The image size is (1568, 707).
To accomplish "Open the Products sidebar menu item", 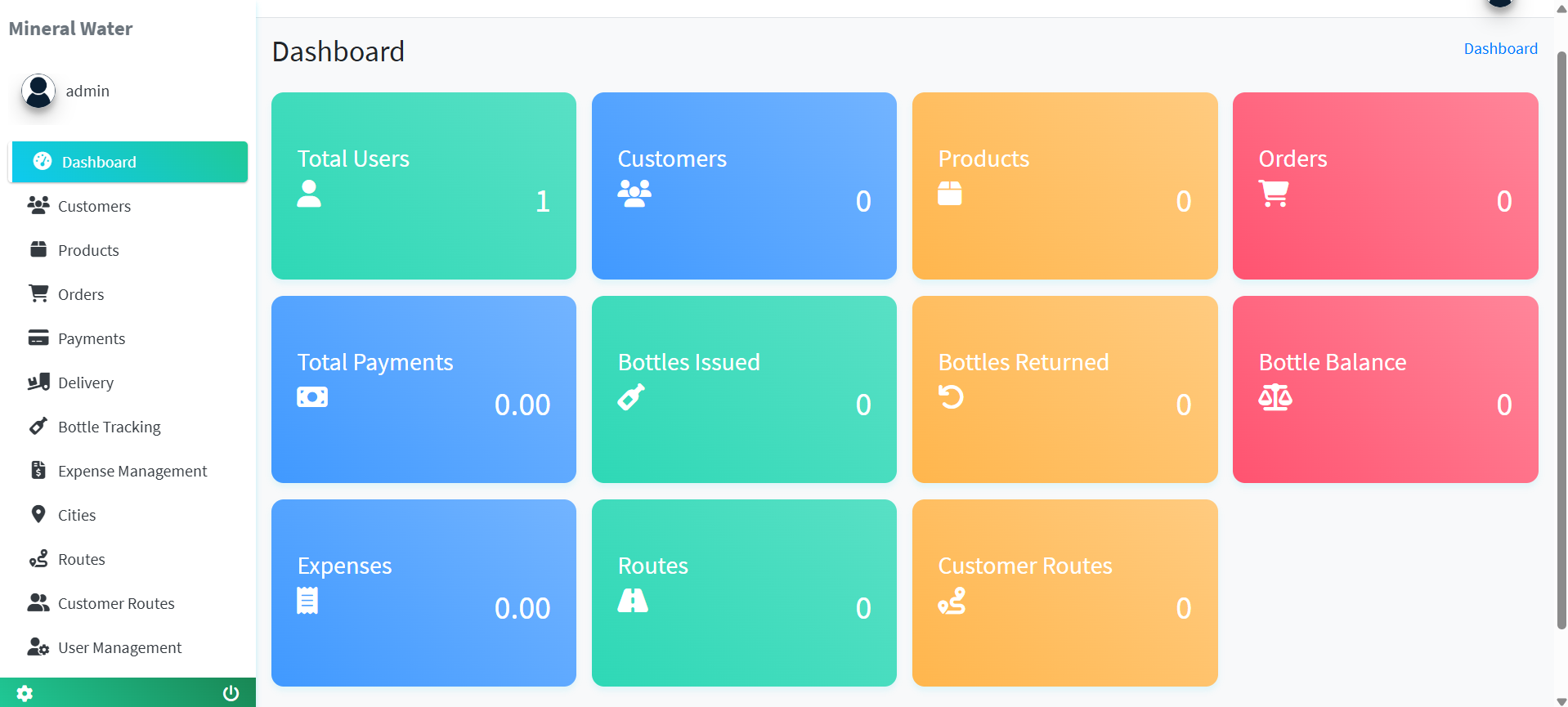I will [128, 250].
